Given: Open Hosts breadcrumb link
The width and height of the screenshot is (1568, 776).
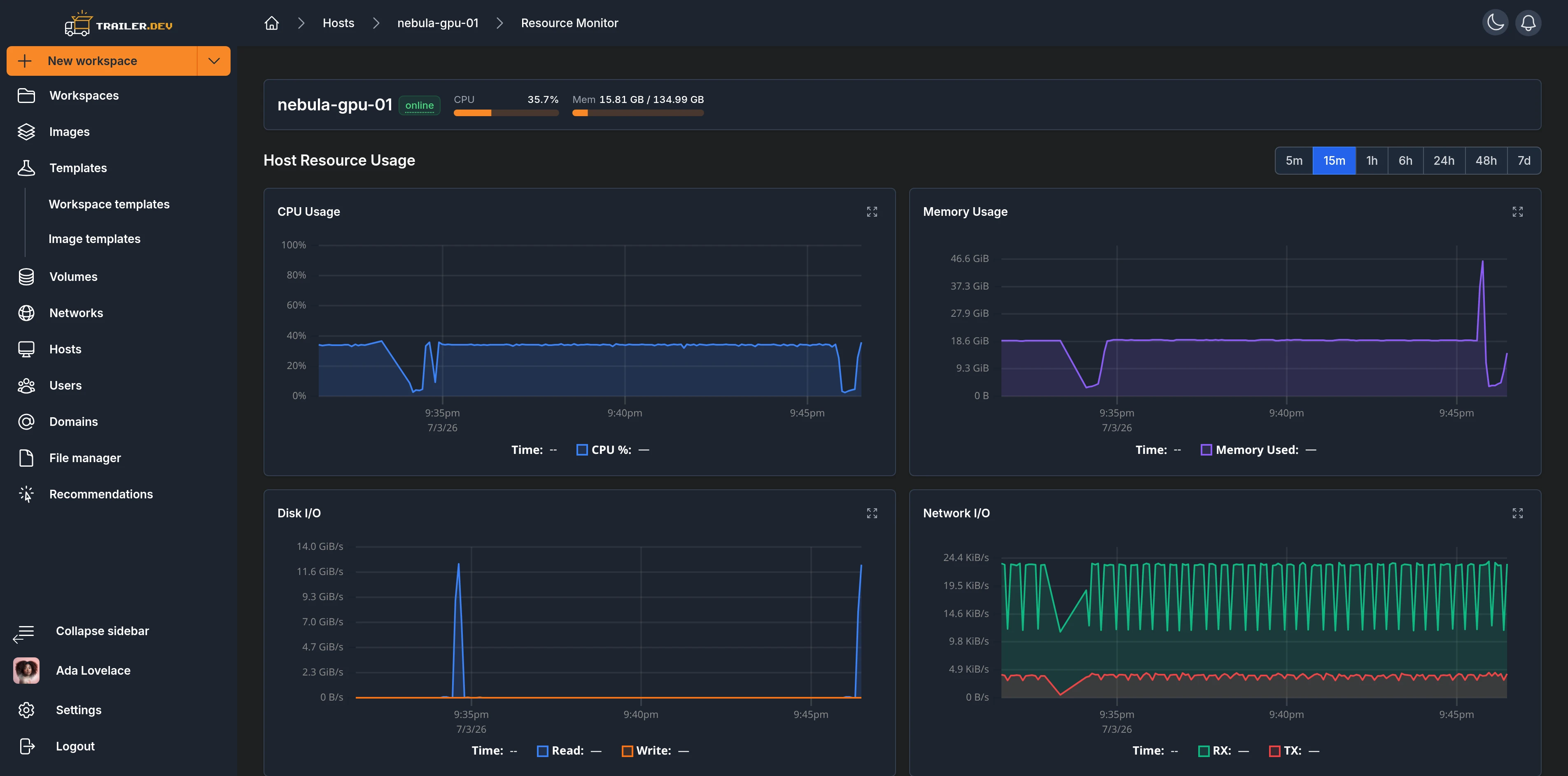Looking at the screenshot, I should coord(338,23).
